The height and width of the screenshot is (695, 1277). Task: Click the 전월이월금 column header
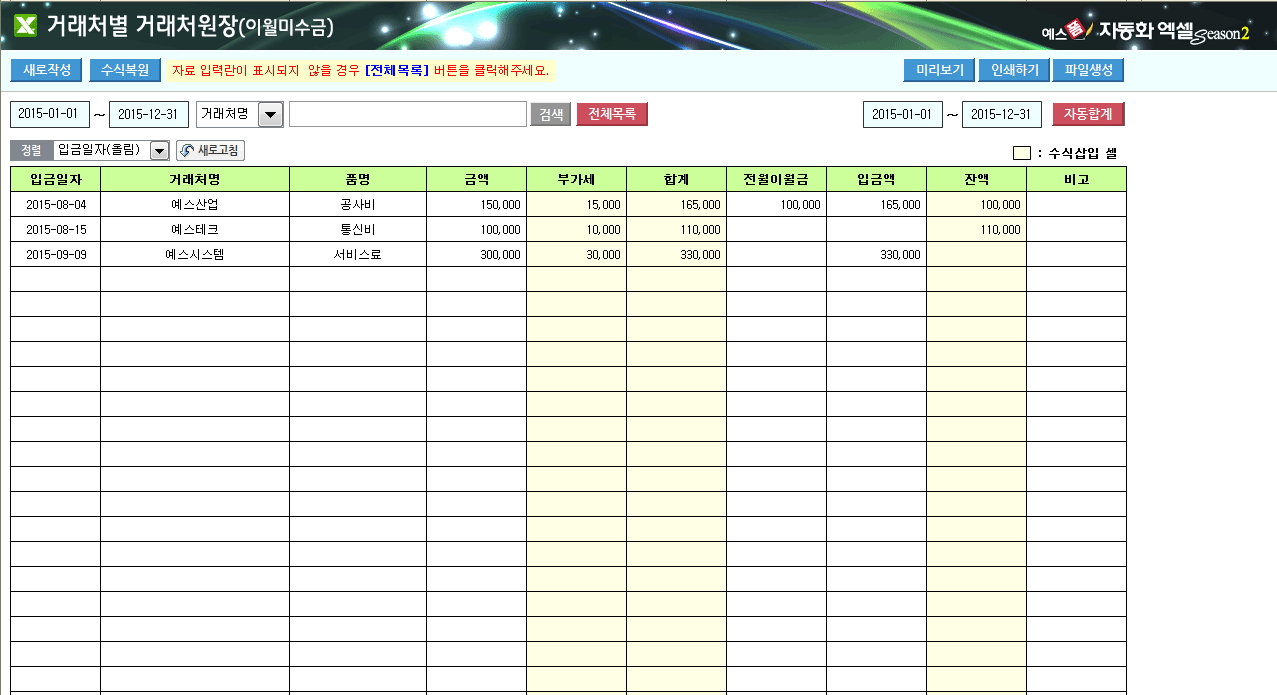(x=777, y=179)
